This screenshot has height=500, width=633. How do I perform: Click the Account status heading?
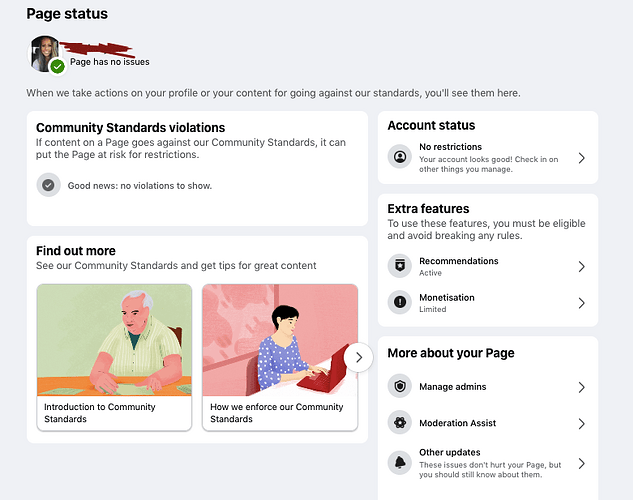(x=431, y=126)
